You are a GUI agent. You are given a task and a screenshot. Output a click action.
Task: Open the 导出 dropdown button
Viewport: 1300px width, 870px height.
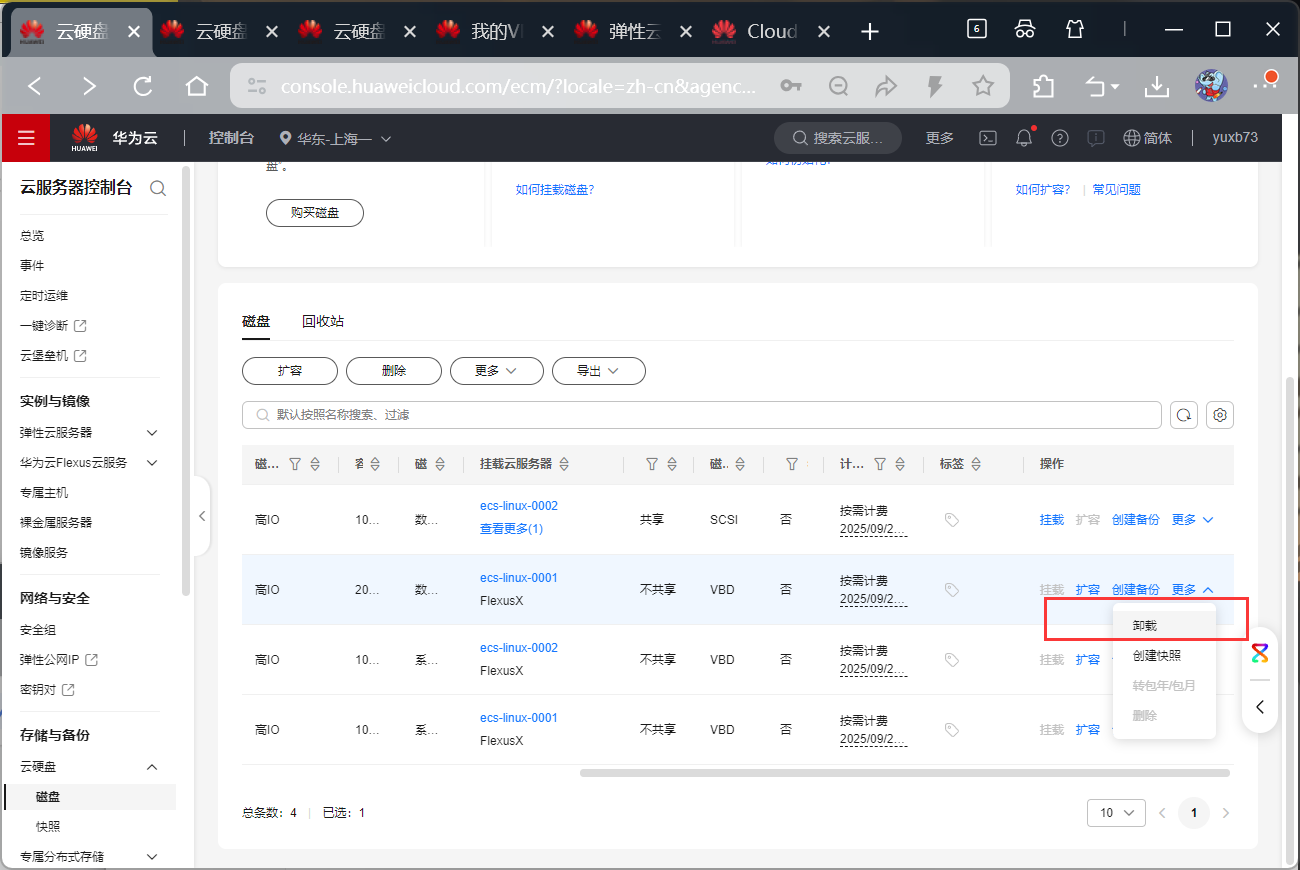pos(599,370)
